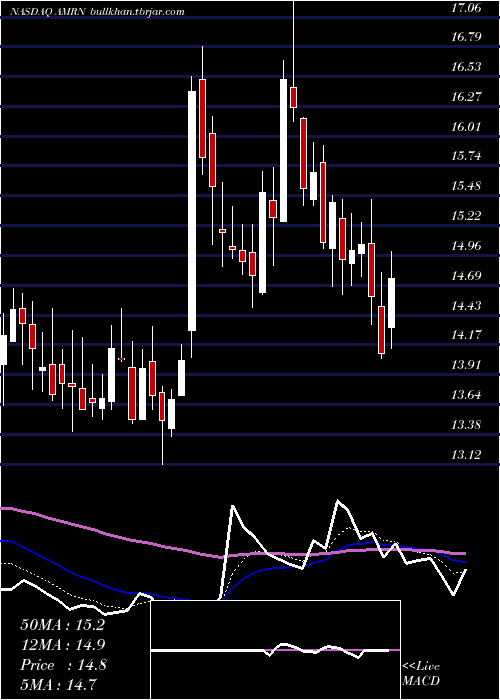Click the 16.27 price axis label
Image resolution: width=500 pixels, height=700 pixels.
pos(467,96)
